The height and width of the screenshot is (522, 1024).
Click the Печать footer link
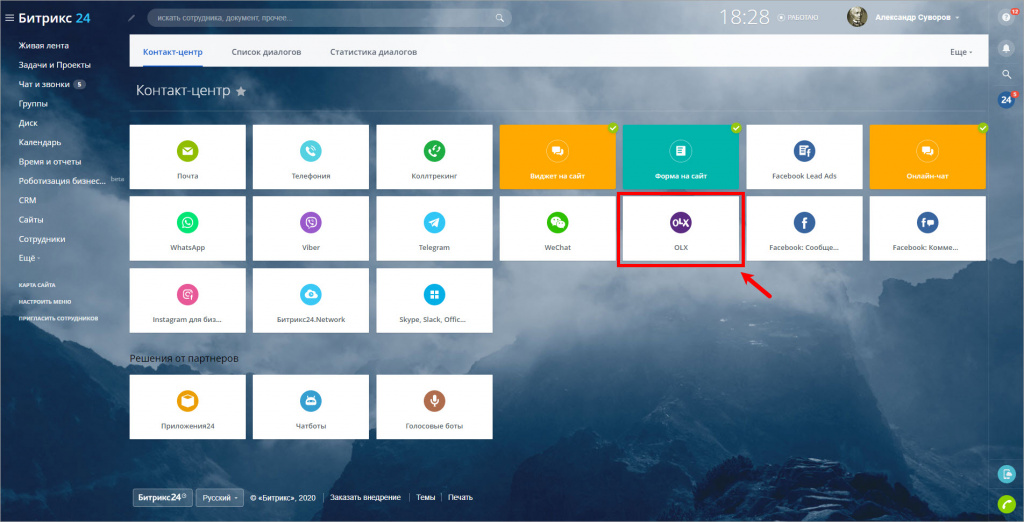pos(460,497)
